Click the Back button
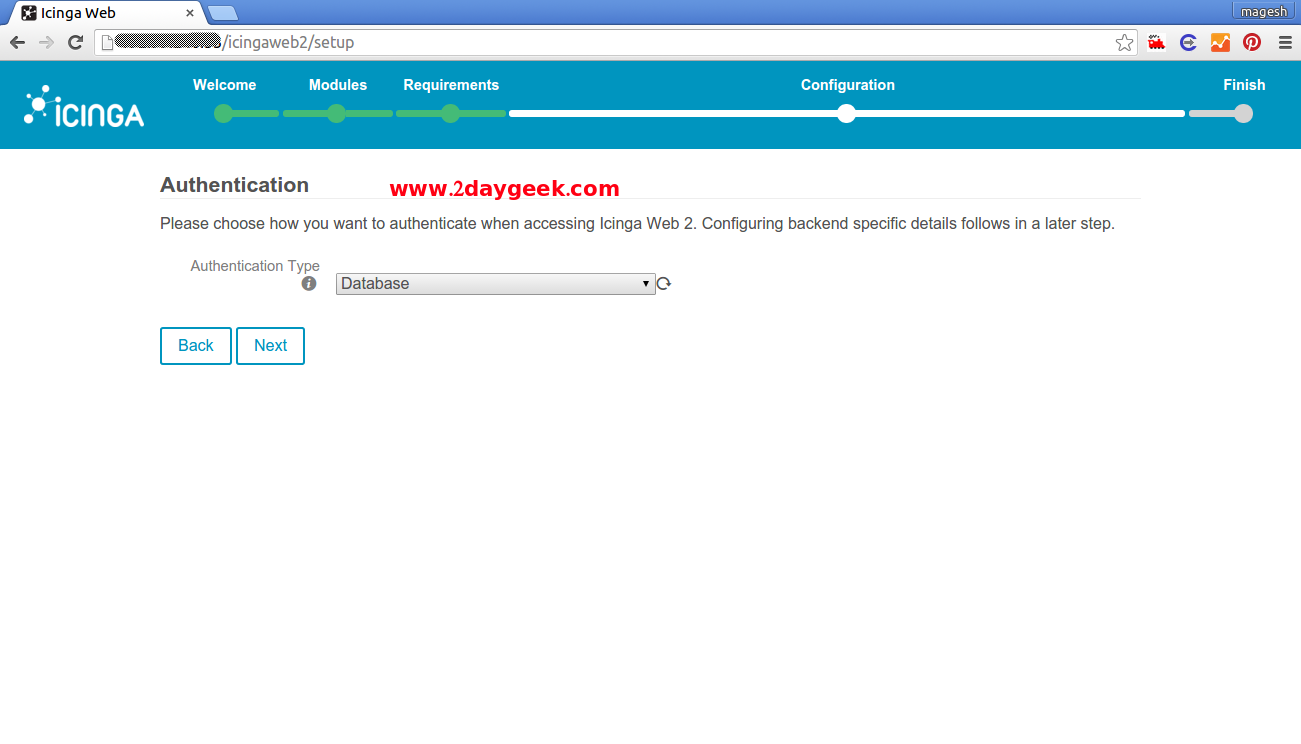Viewport: 1301px width, 744px height. point(196,346)
